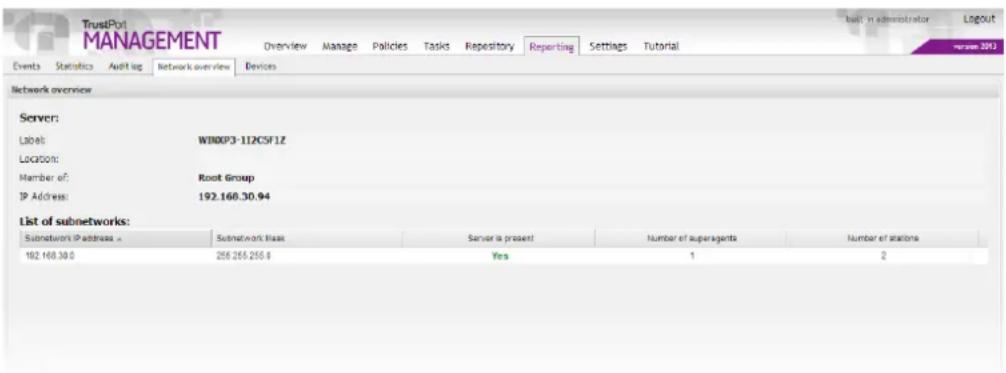Click the Root Group member value

coord(226,178)
